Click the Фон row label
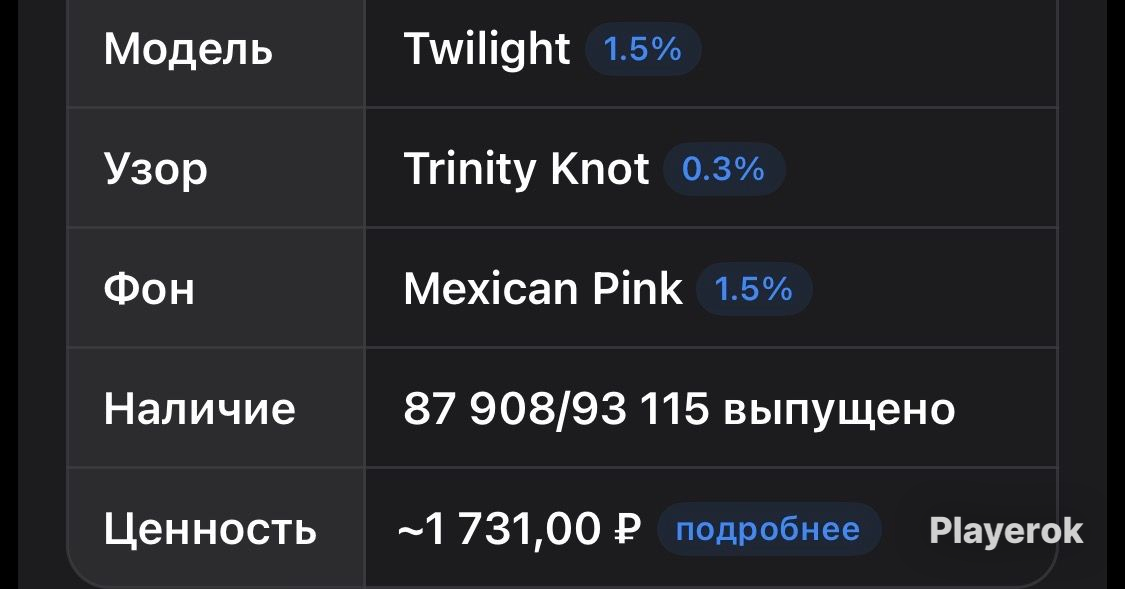Image resolution: width=1125 pixels, height=589 pixels. pyautogui.click(x=149, y=289)
